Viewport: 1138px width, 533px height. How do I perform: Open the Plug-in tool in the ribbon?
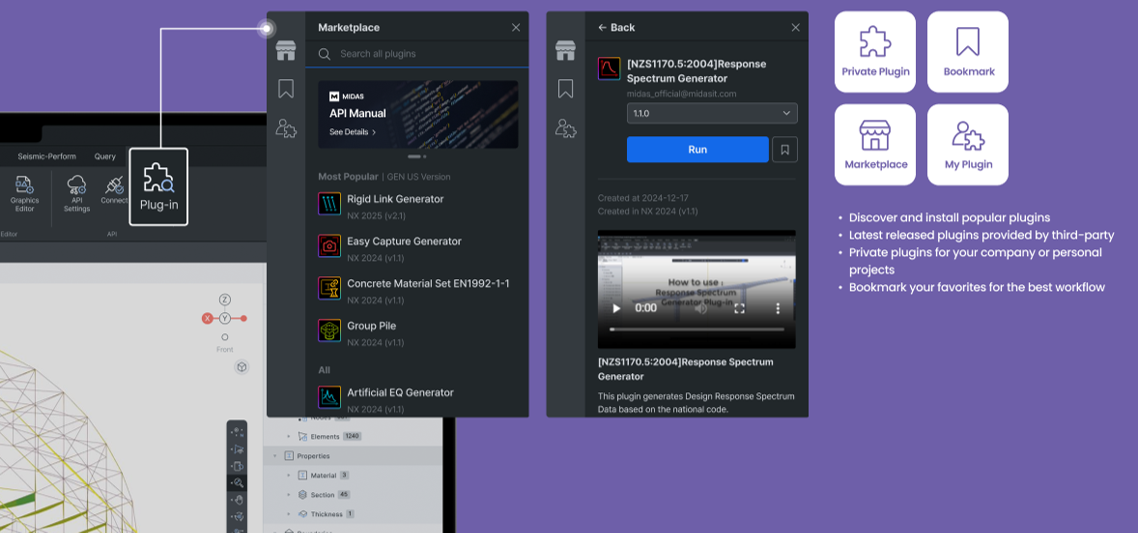click(x=158, y=186)
